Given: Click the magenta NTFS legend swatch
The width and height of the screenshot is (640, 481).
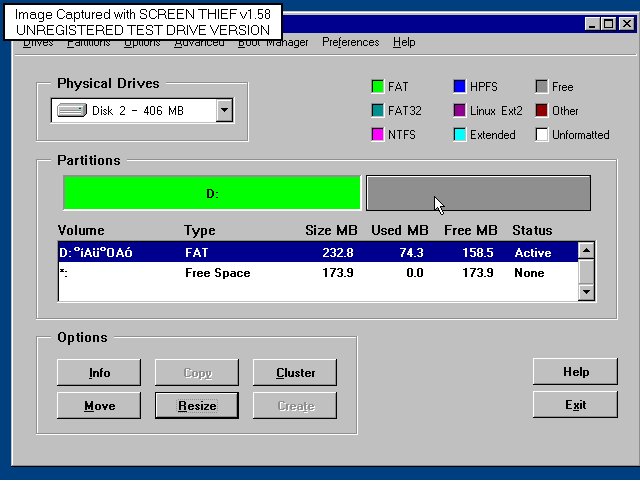Looking at the screenshot, I should pyautogui.click(x=377, y=135).
